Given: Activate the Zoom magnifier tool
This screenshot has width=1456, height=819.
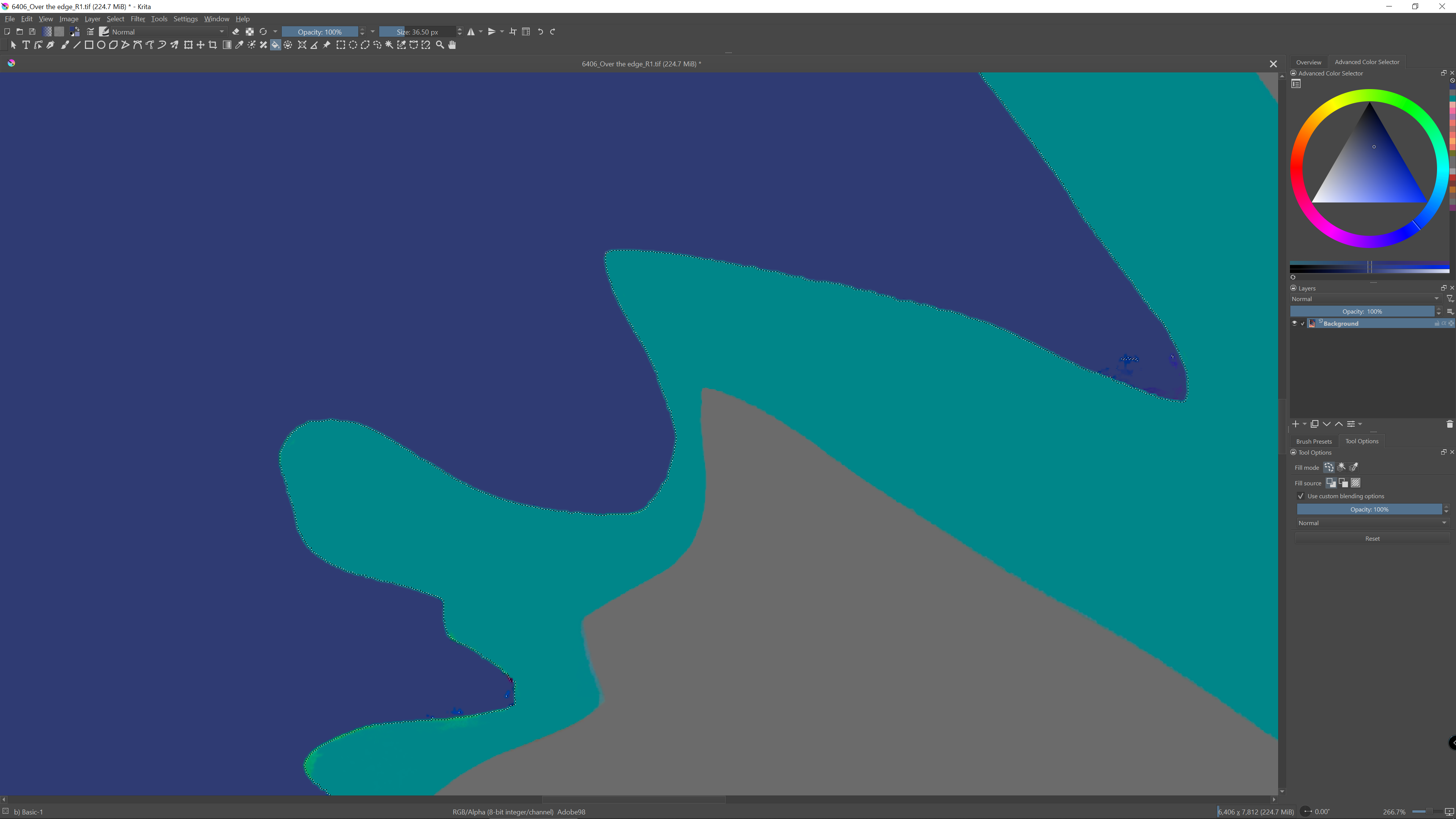Looking at the screenshot, I should [440, 45].
